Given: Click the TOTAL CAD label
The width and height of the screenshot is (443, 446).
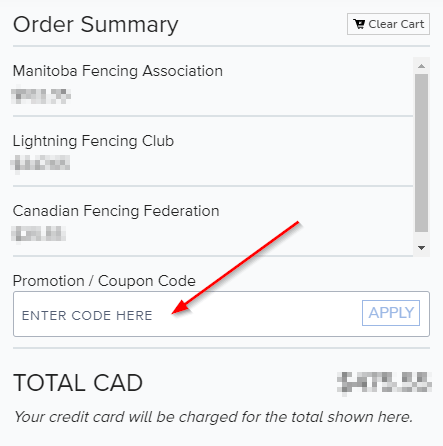Looking at the screenshot, I should point(78,383).
